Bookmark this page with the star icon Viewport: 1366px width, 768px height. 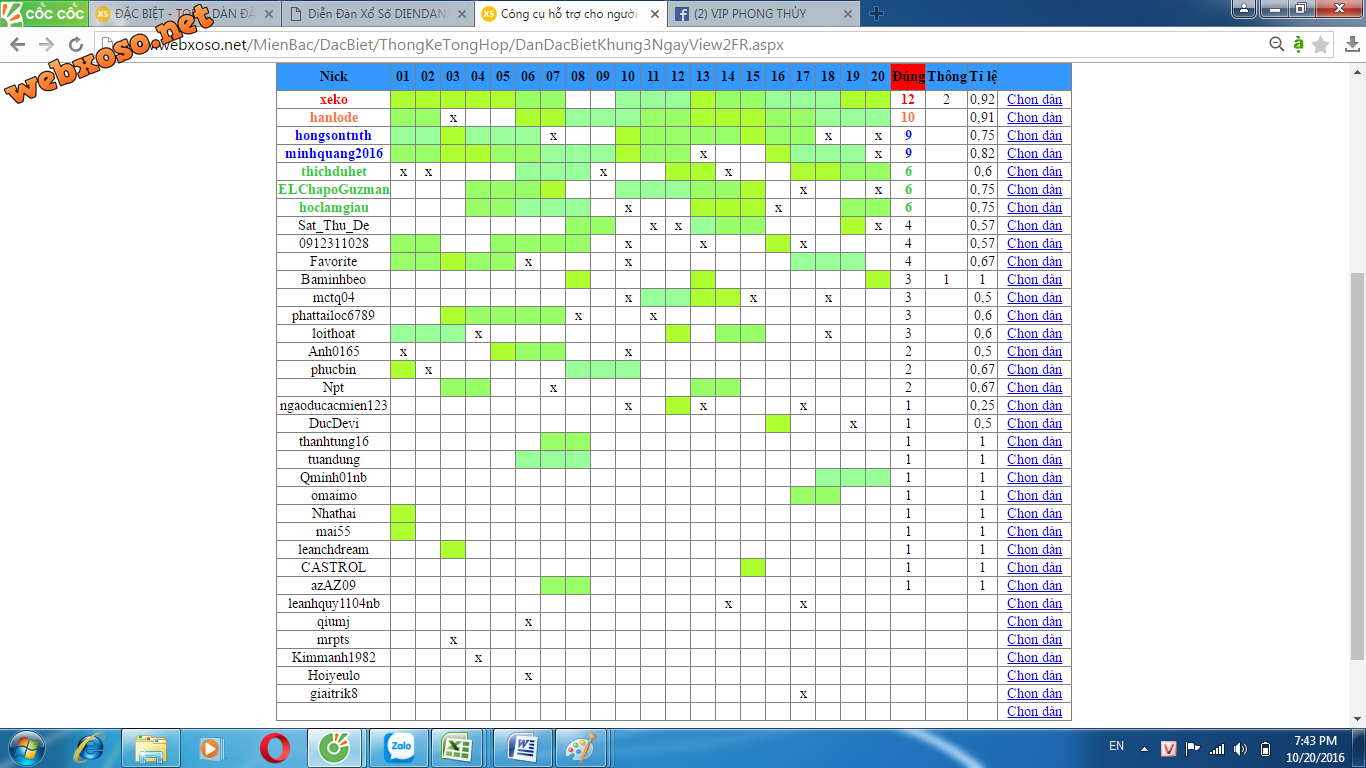click(x=1321, y=45)
